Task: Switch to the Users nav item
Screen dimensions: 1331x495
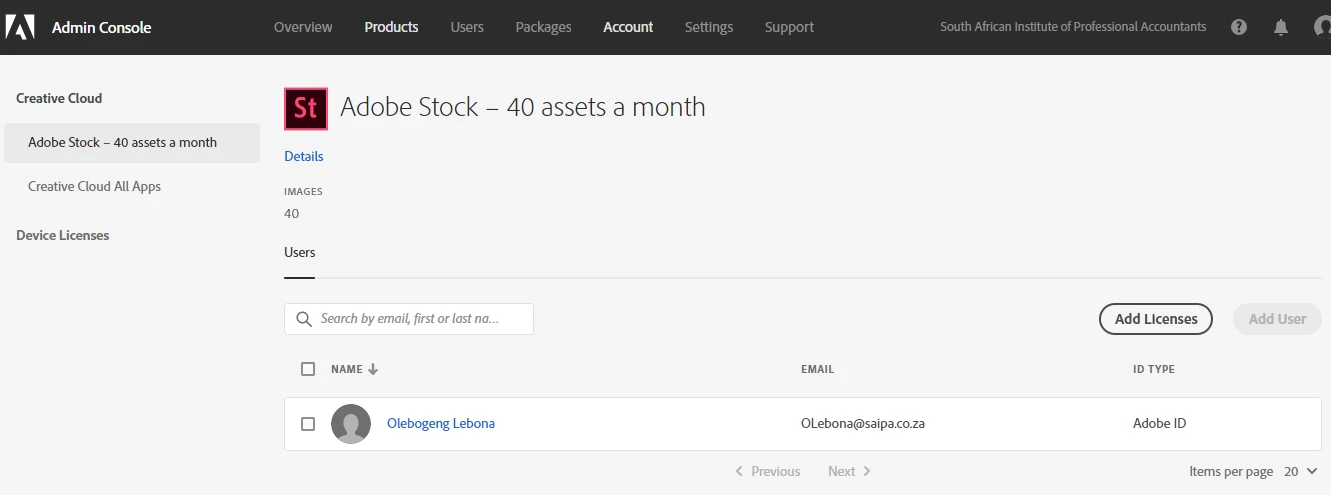Action: pyautogui.click(x=467, y=27)
